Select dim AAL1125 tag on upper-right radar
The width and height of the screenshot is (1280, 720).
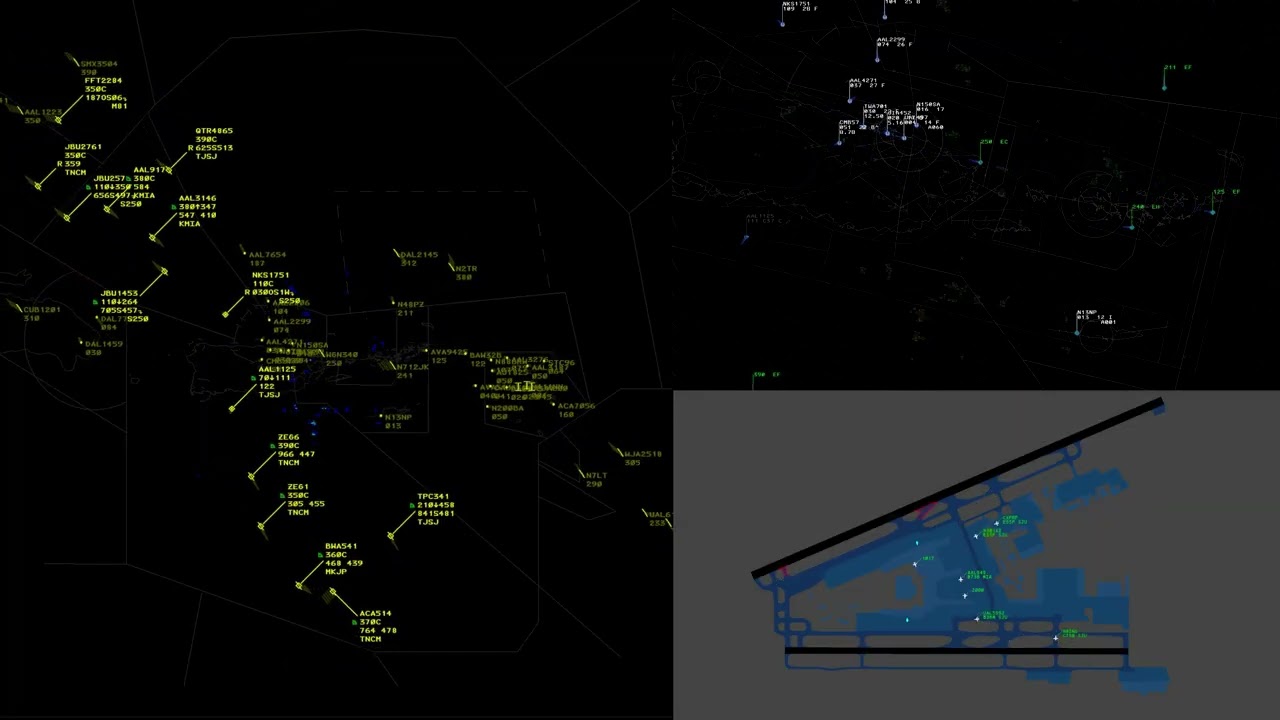click(x=761, y=218)
